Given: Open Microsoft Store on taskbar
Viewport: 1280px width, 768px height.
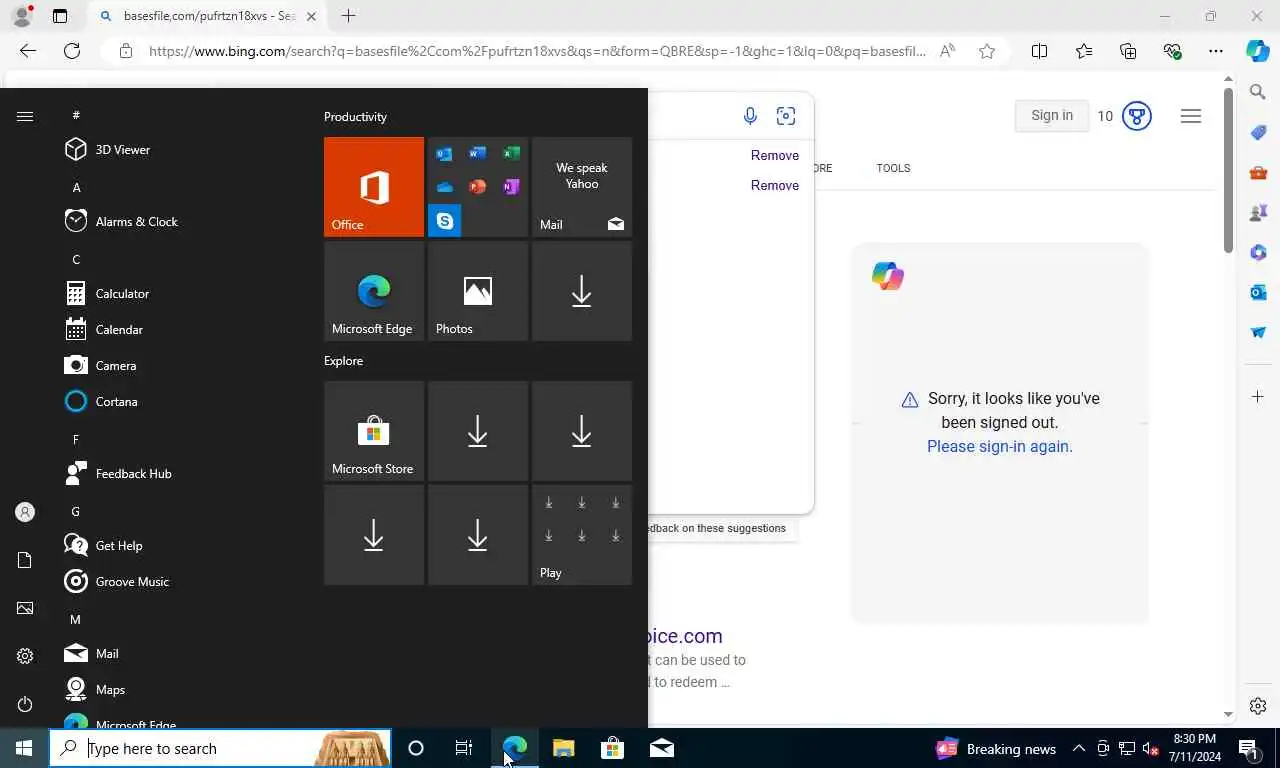Looking at the screenshot, I should click(612, 748).
